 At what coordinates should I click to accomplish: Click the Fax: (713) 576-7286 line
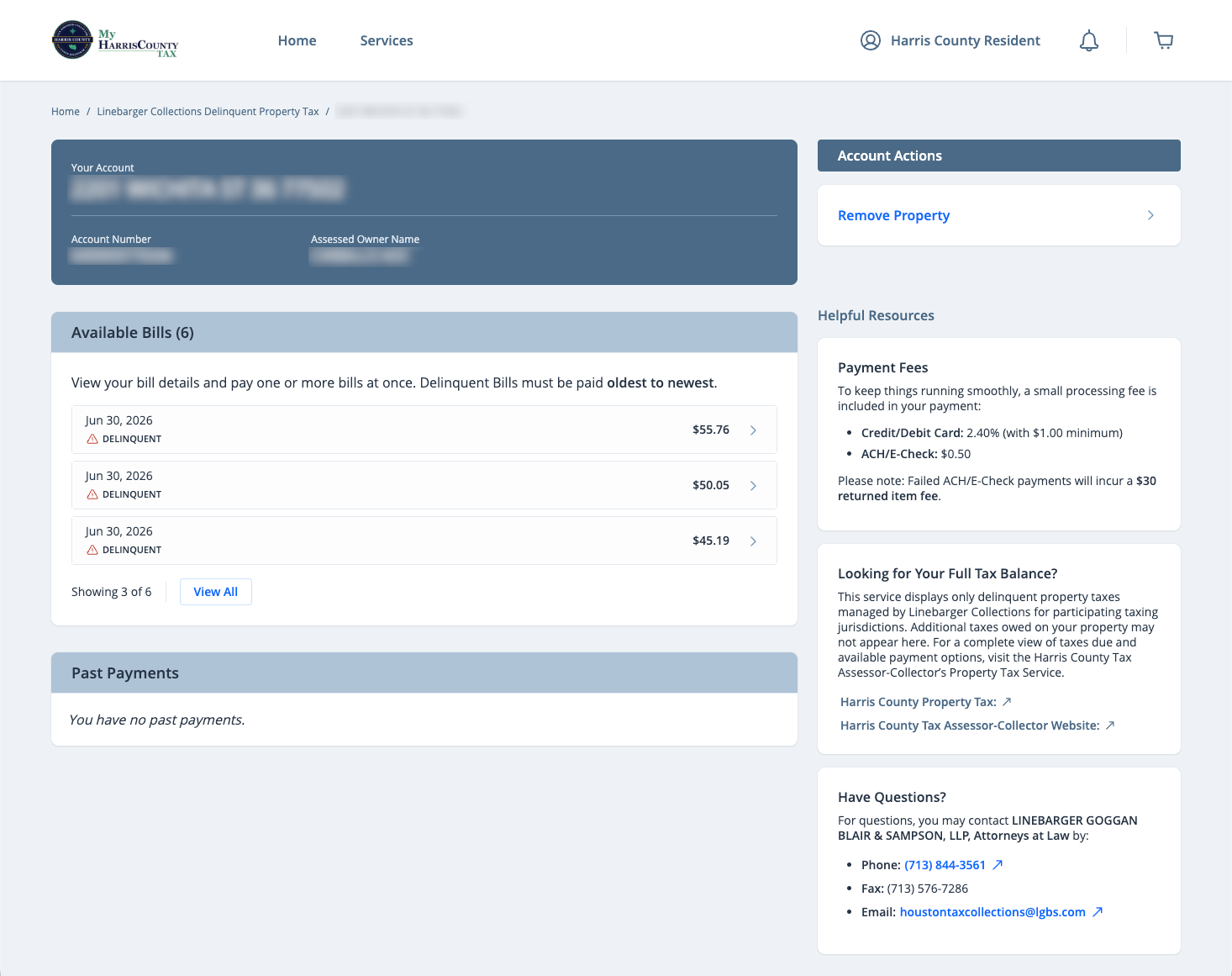click(914, 889)
